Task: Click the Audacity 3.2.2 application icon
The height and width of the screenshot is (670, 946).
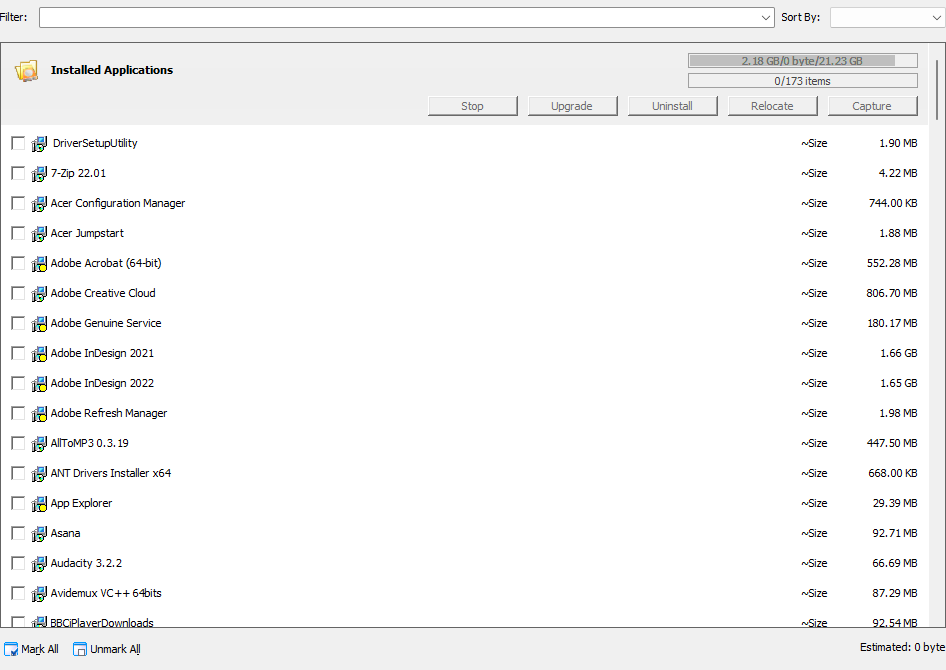Action: (x=39, y=562)
